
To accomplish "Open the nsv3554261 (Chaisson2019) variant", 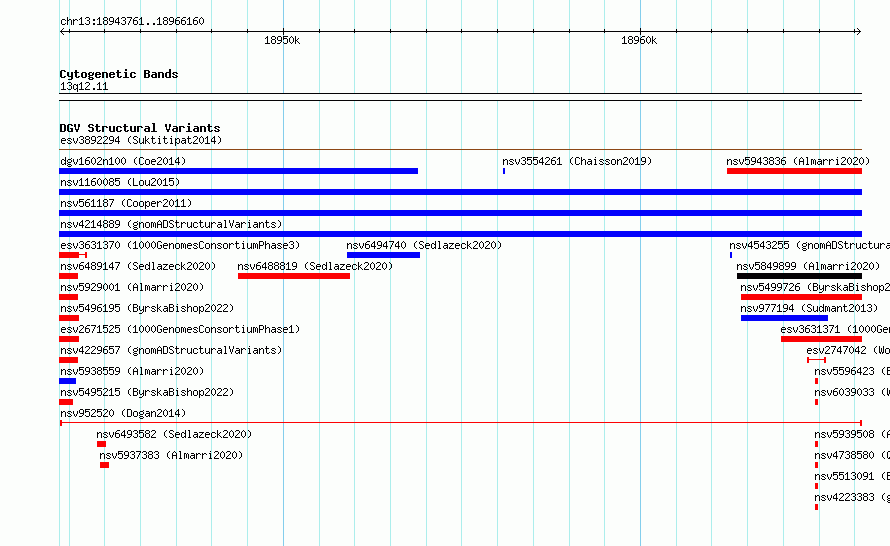I will (x=577, y=161).
